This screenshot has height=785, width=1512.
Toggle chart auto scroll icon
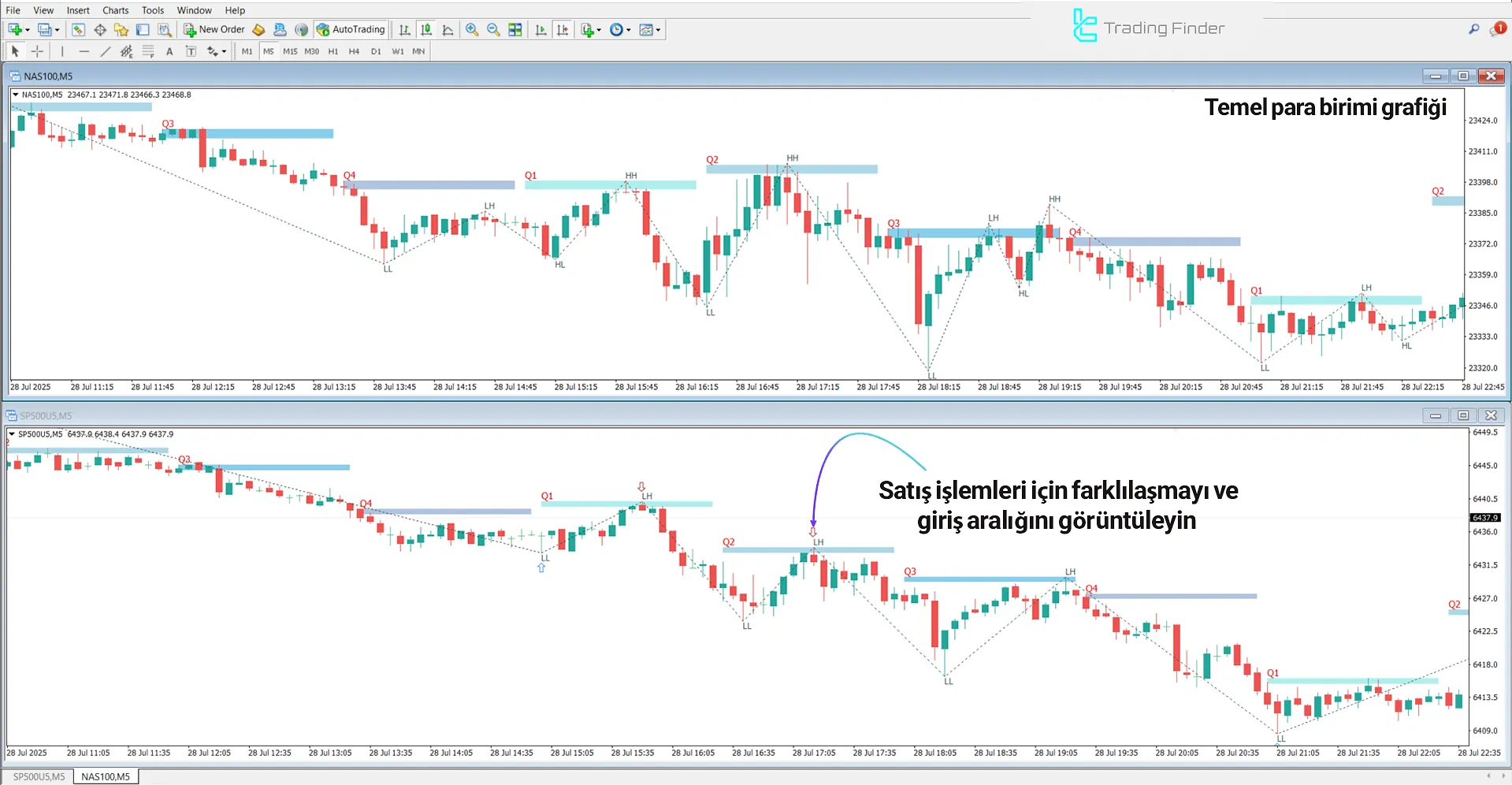point(541,30)
